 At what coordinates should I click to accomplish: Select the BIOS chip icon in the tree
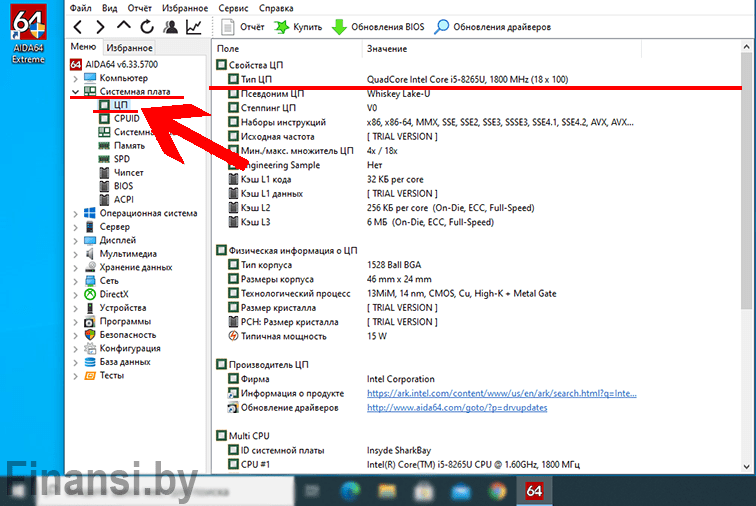click(x=104, y=186)
